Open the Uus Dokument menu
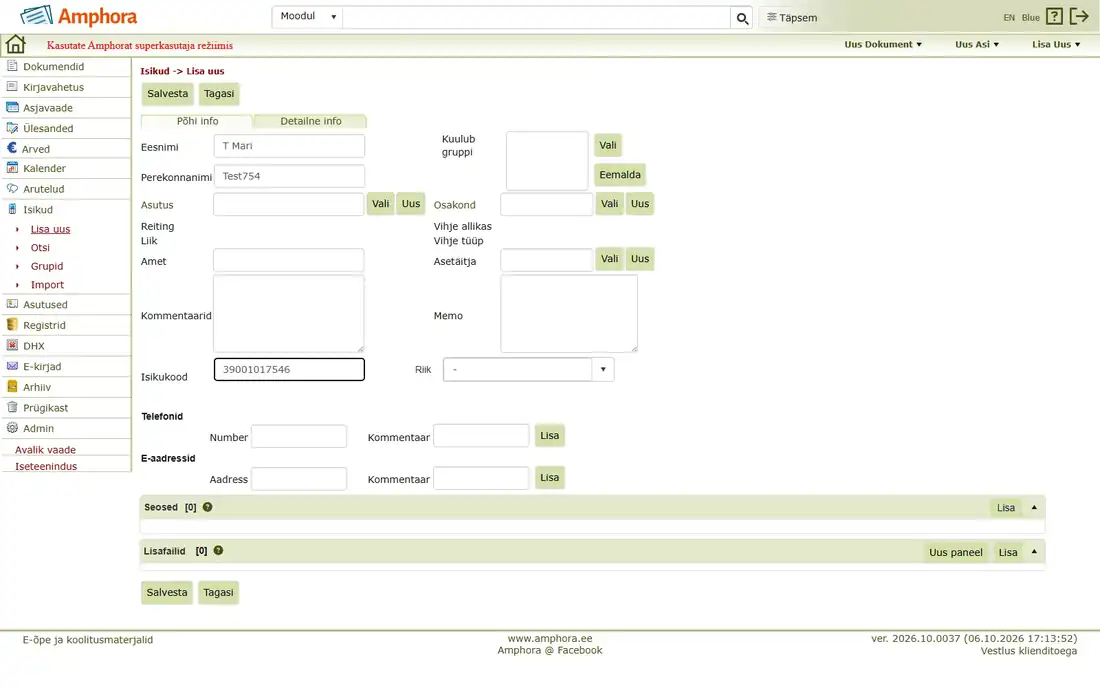This screenshot has height=688, width=1100. coord(883,44)
